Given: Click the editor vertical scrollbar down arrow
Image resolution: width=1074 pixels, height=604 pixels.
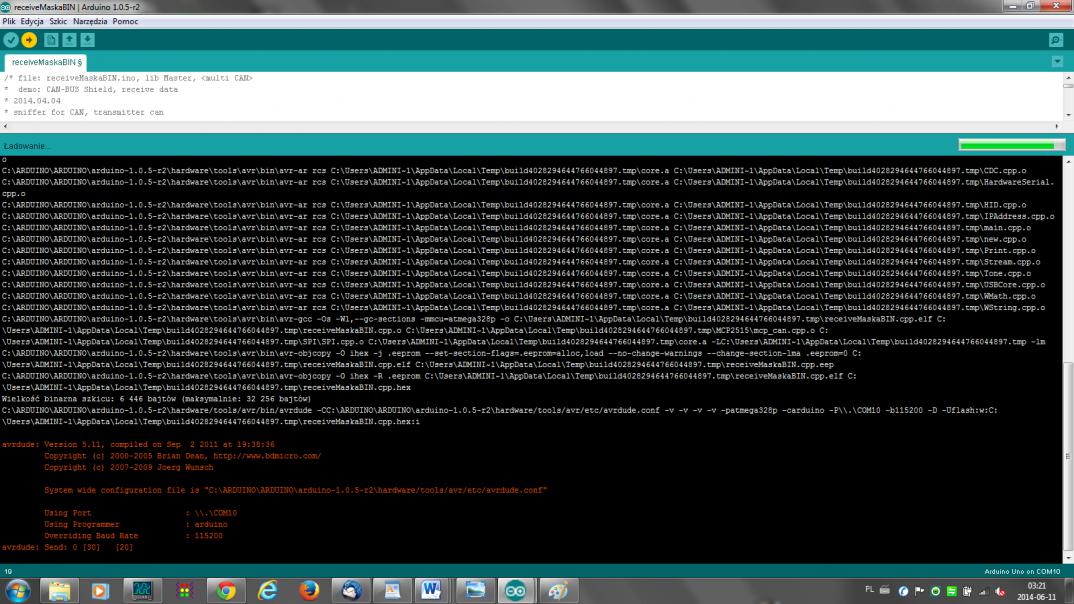Looking at the screenshot, I should (x=1068, y=115).
